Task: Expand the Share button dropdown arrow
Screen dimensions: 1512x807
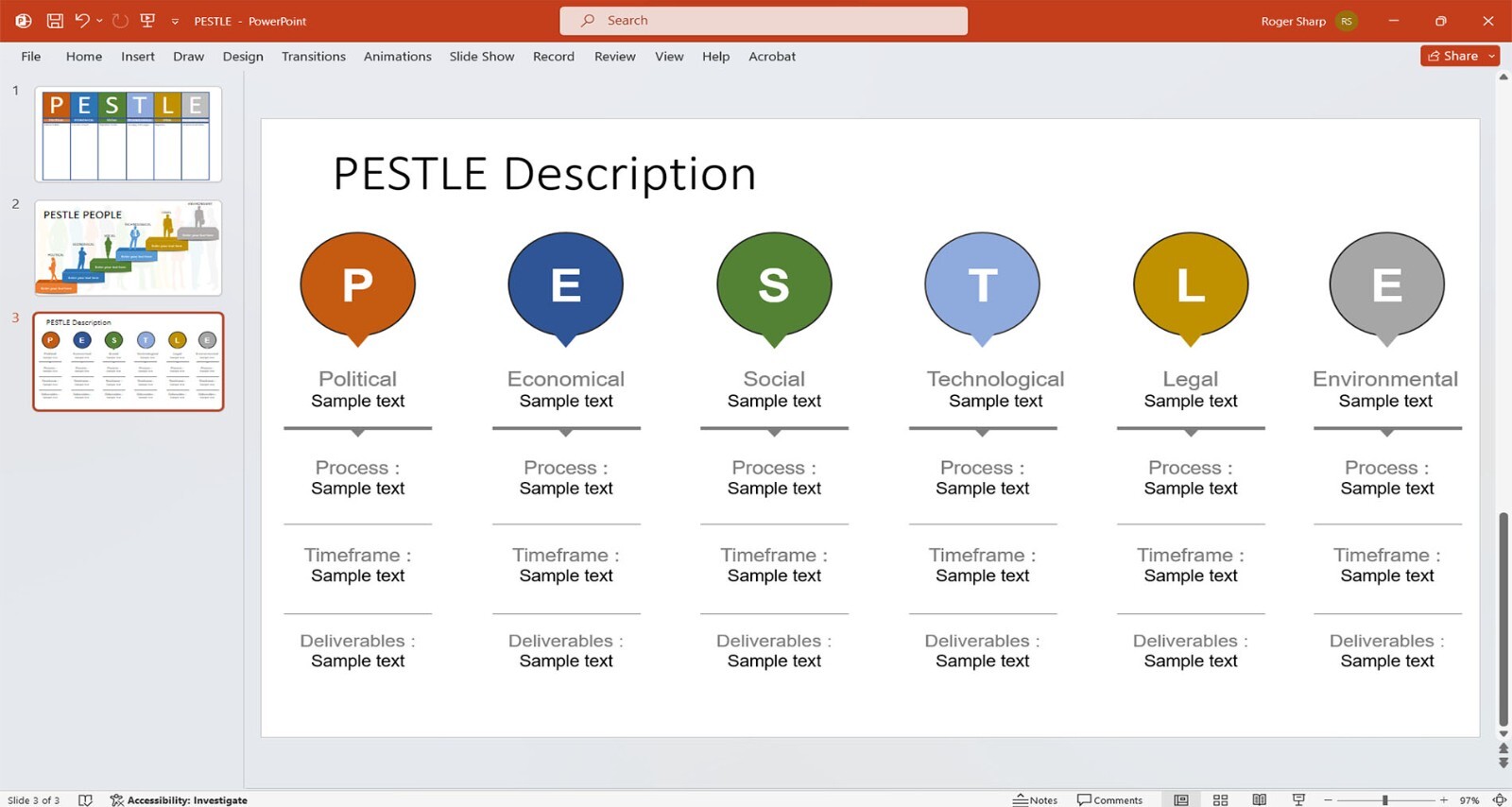Action: [x=1492, y=56]
